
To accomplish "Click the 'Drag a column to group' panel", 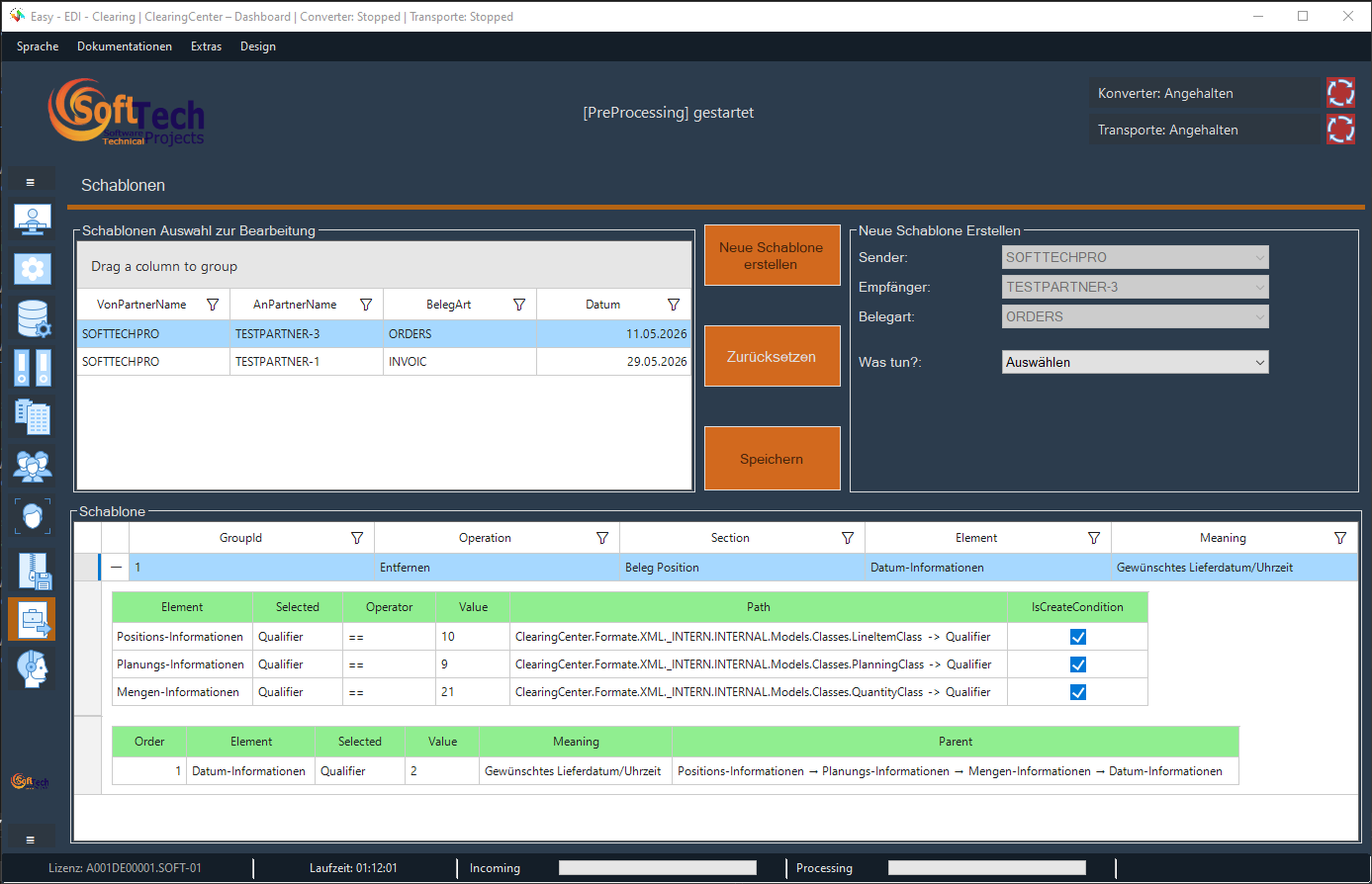I will 385,266.
